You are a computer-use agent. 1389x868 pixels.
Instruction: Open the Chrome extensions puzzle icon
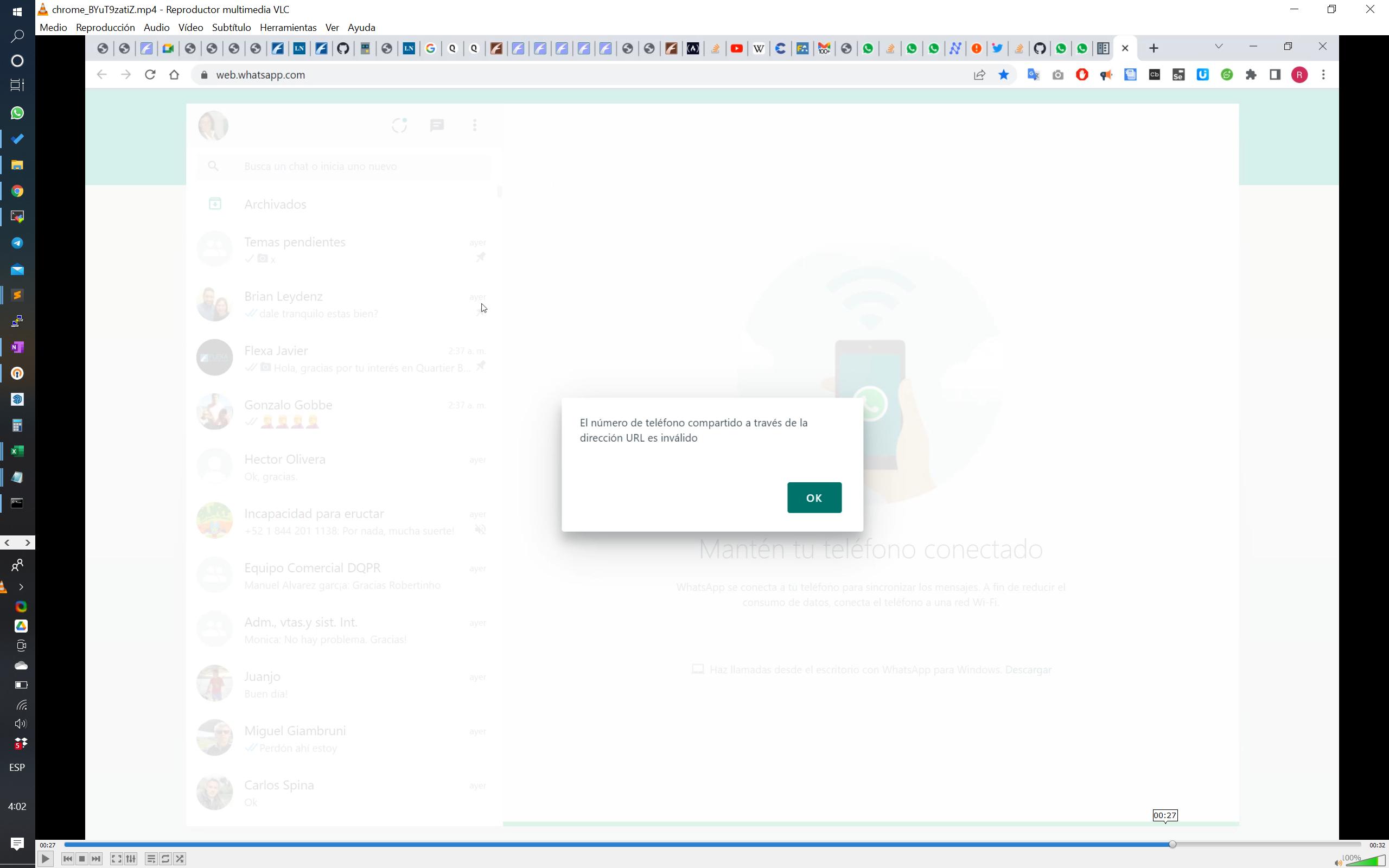(1251, 75)
